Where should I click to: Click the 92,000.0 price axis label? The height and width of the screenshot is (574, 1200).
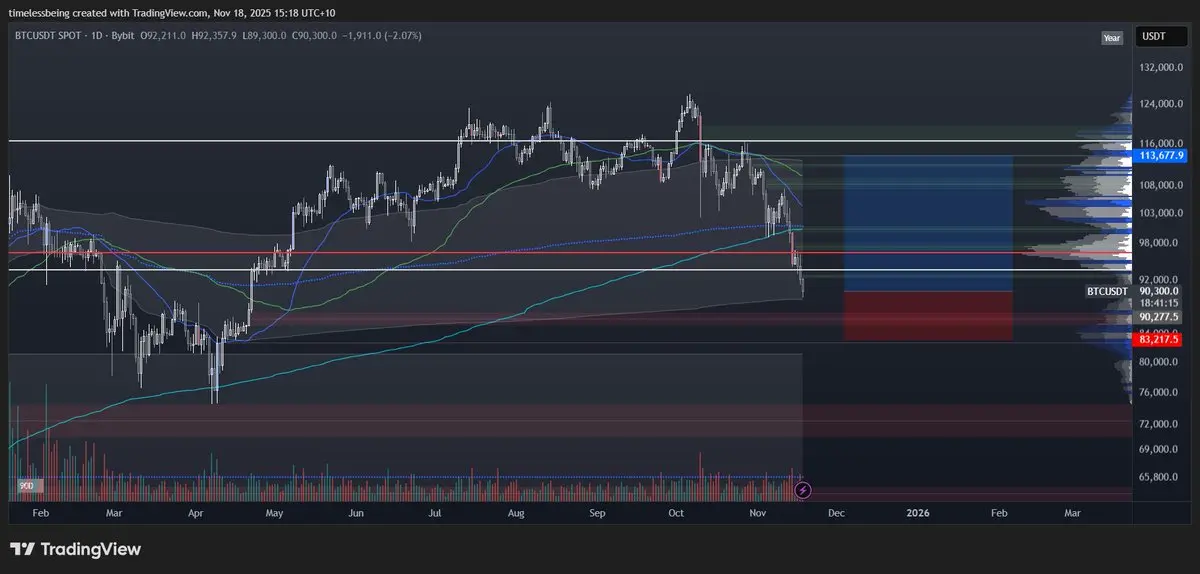click(1160, 279)
